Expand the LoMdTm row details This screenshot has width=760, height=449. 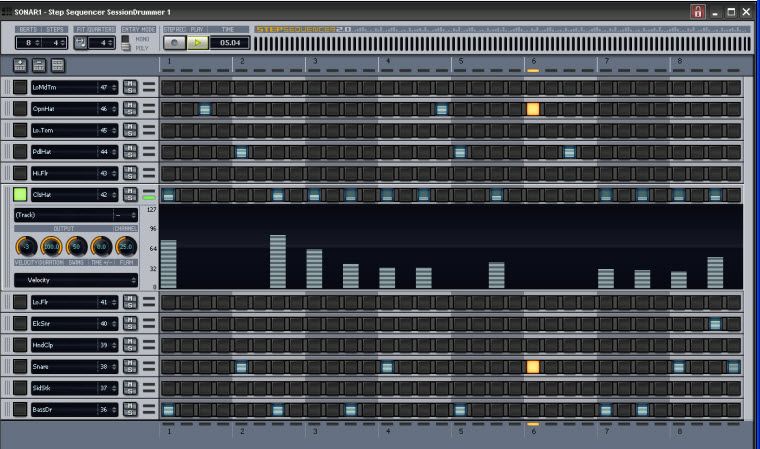tap(149, 87)
